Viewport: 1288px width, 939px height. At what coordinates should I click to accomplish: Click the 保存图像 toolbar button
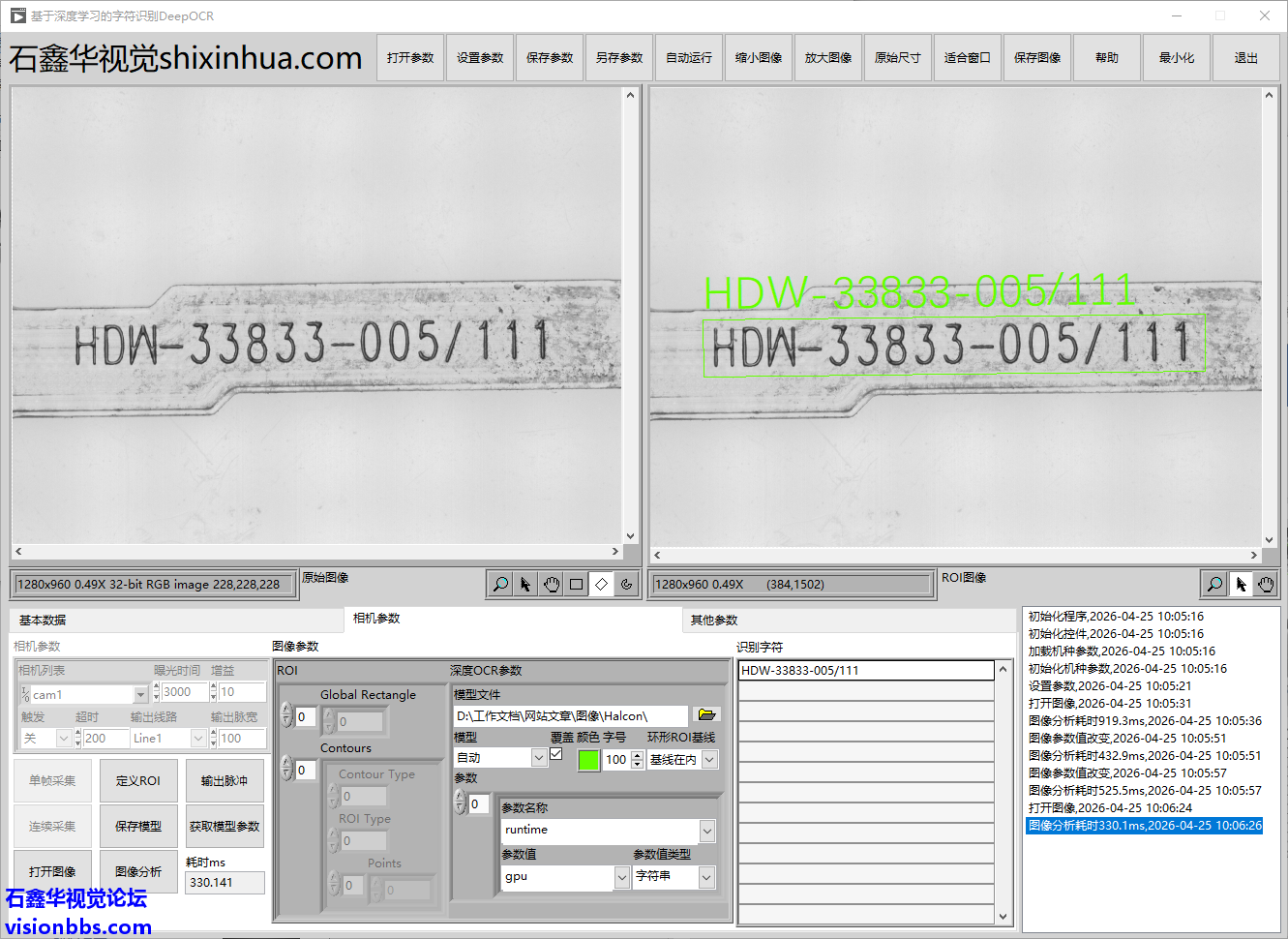1036,58
